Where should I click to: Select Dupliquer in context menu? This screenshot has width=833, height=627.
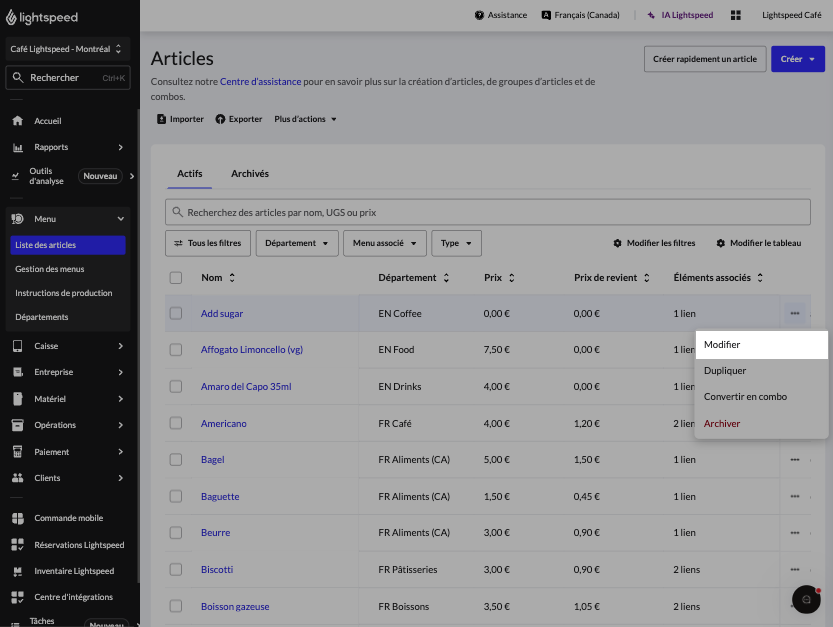(761, 371)
